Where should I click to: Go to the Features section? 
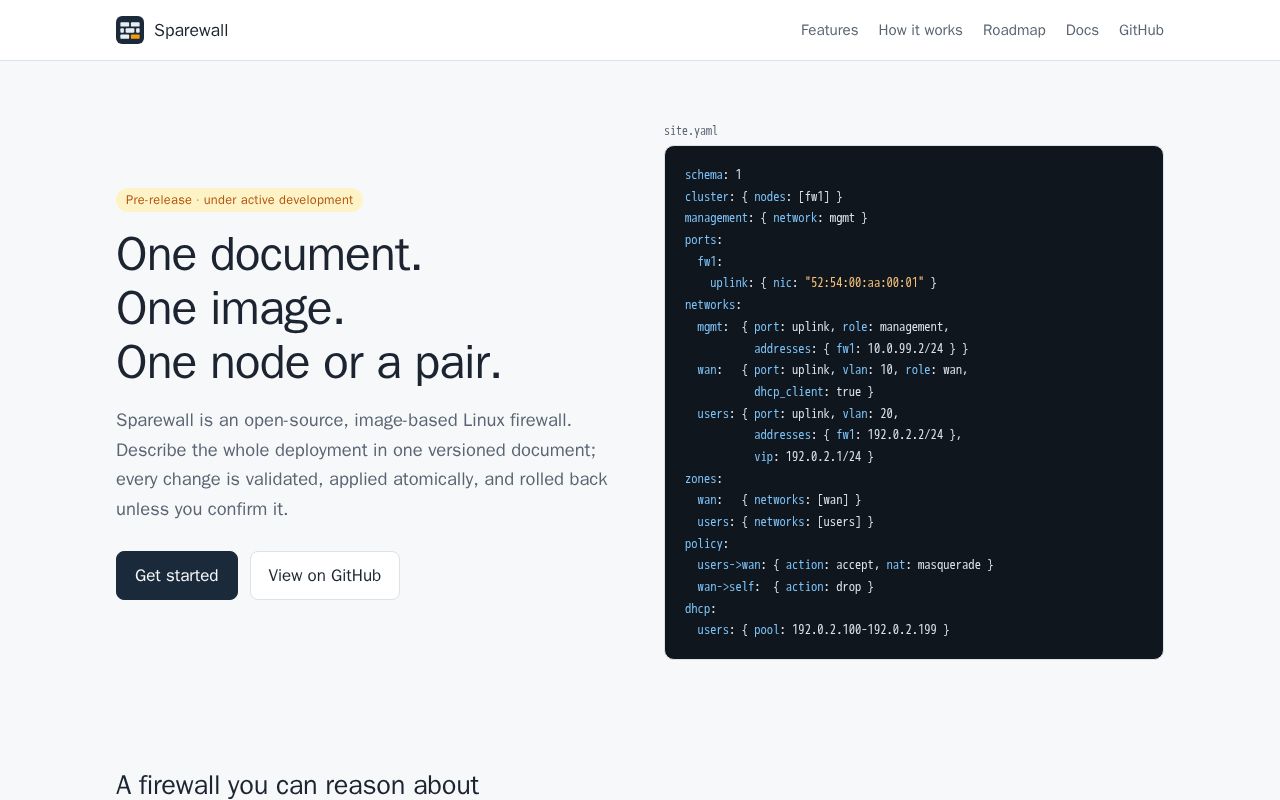coord(829,30)
